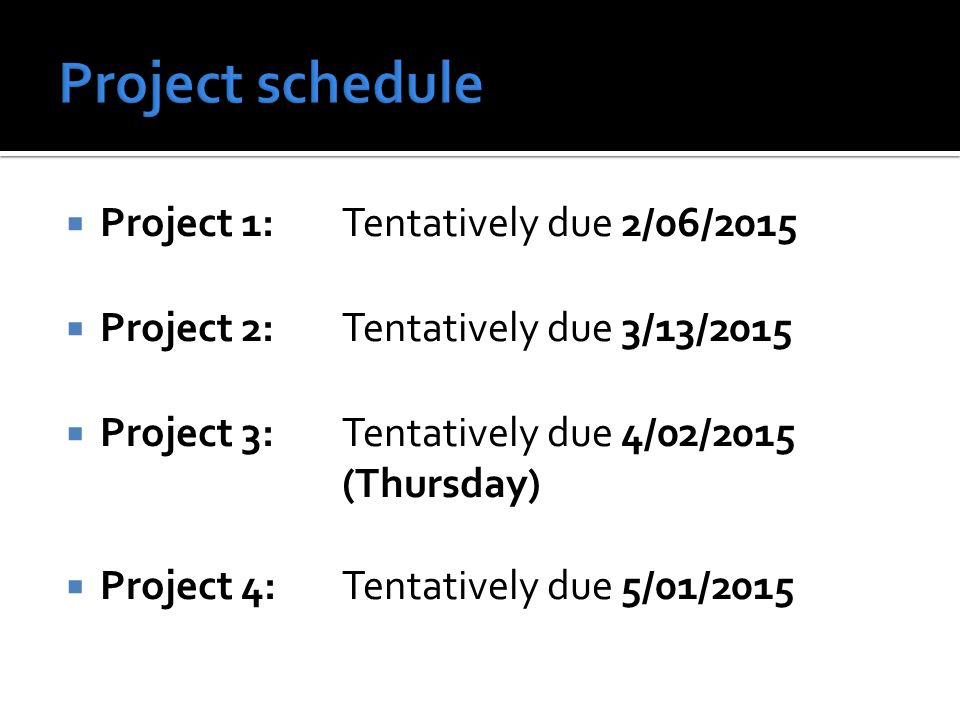Image resolution: width=960 pixels, height=720 pixels.
Task: Click the word schedule in title
Action: click(x=370, y=82)
